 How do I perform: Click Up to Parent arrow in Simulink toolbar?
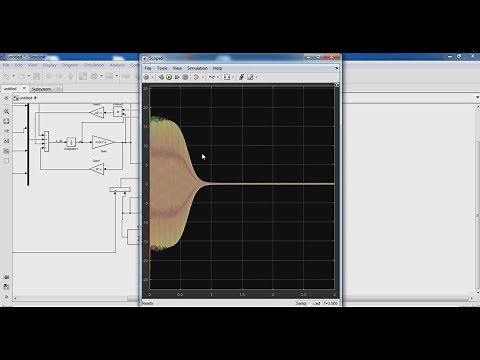71,76
